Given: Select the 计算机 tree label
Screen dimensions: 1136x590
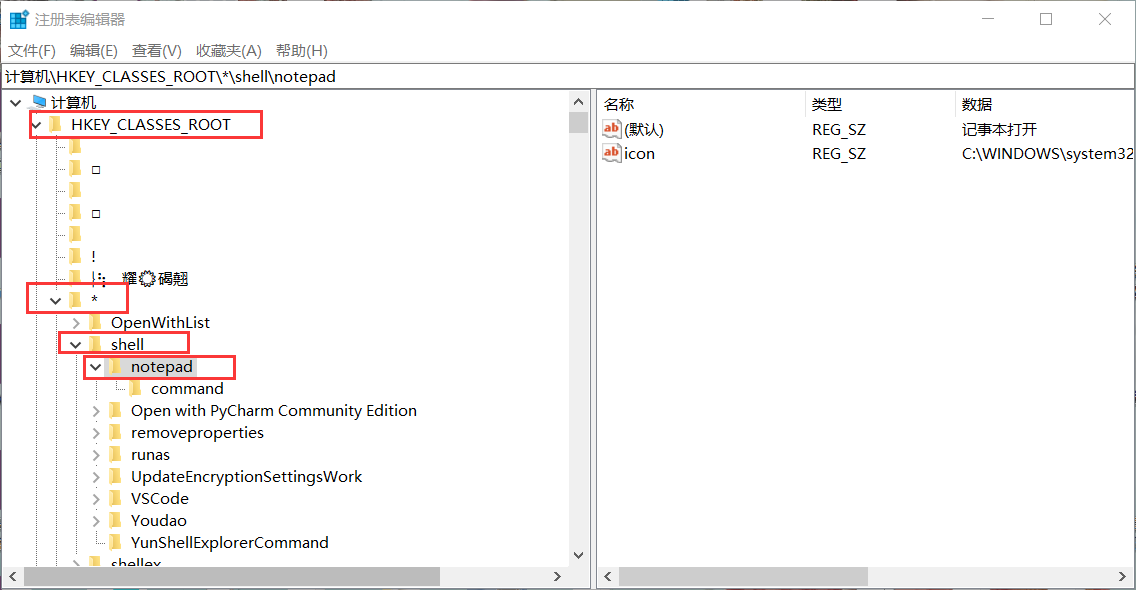Looking at the screenshot, I should (73, 103).
